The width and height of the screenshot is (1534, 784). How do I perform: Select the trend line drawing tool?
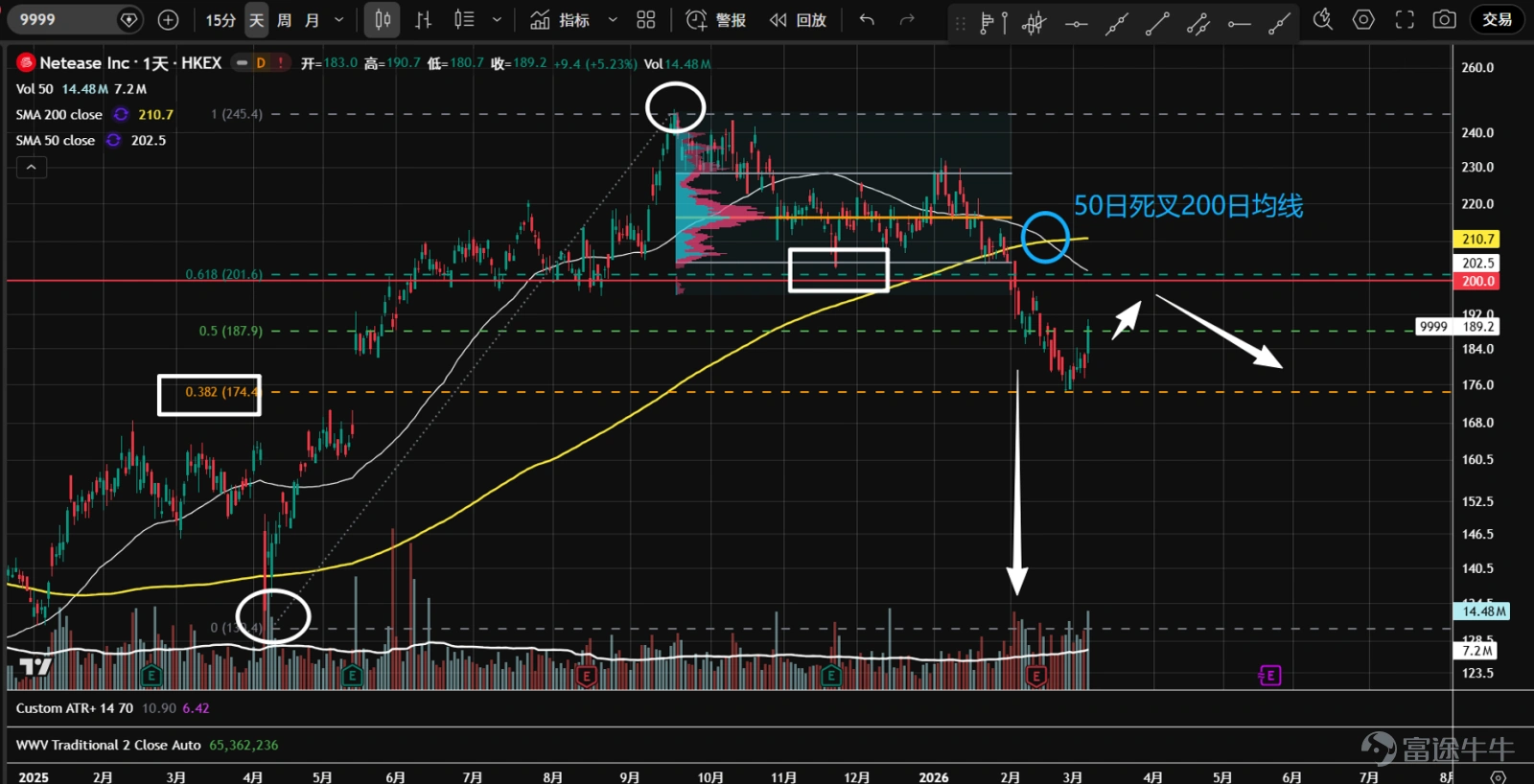coord(1157,23)
